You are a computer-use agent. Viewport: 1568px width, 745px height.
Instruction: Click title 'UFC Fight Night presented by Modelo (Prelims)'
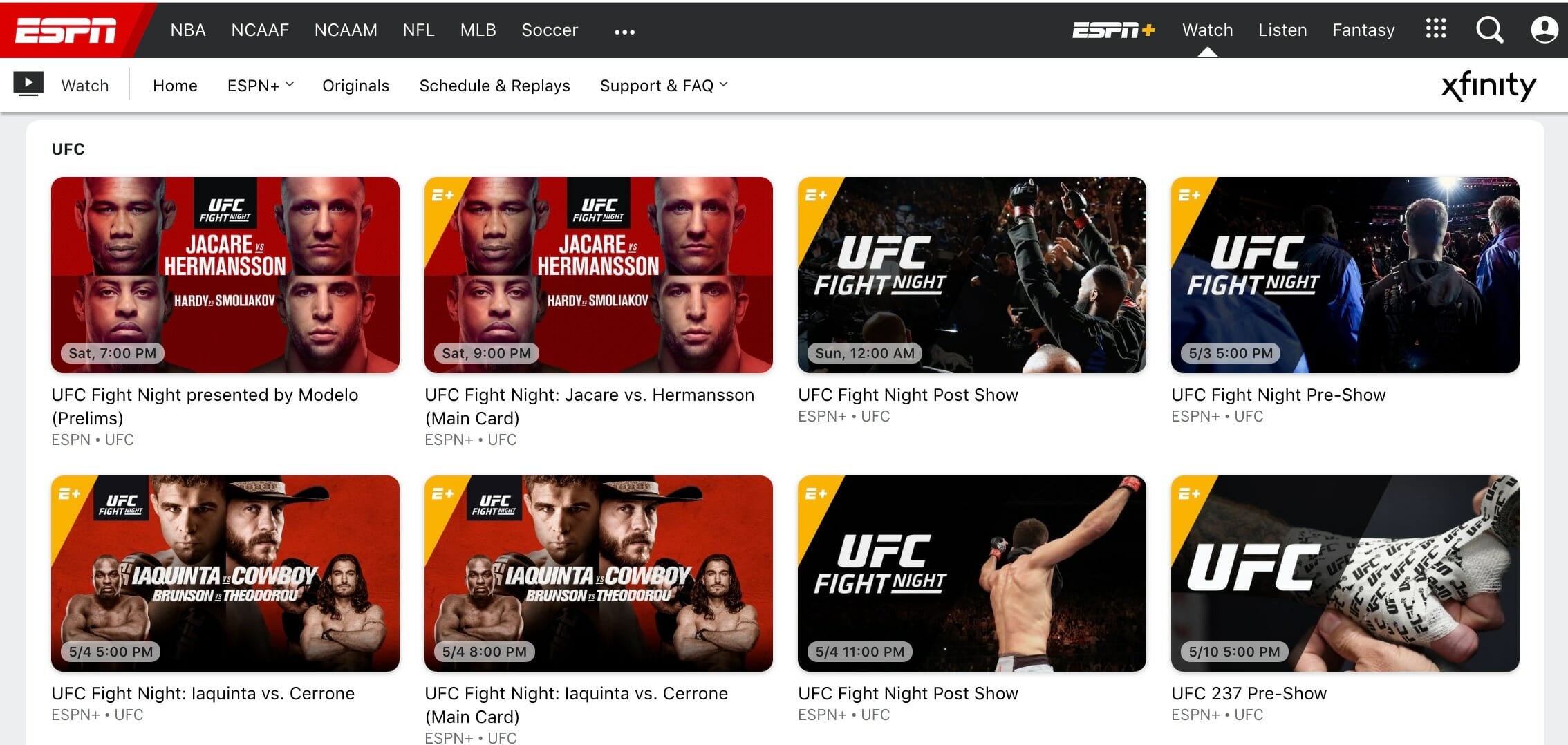(x=205, y=406)
